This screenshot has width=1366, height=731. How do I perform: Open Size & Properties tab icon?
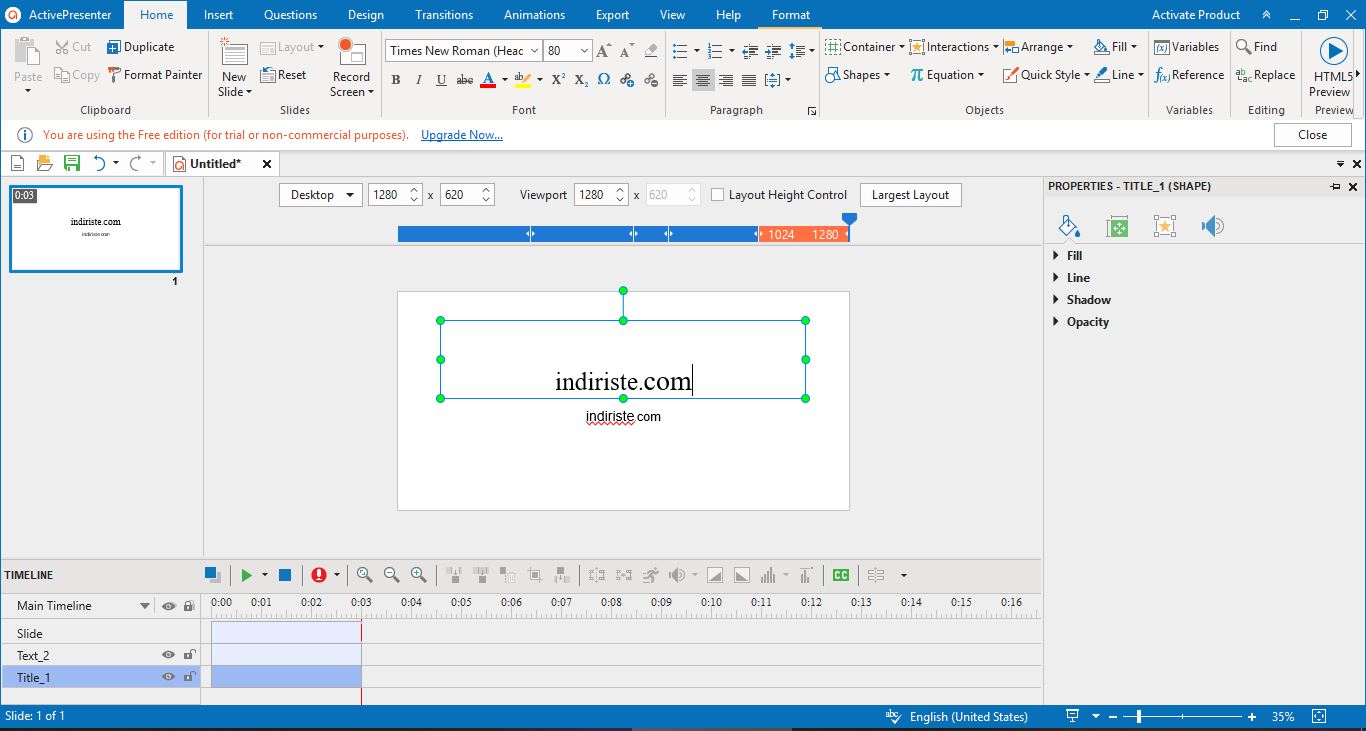pos(1117,227)
